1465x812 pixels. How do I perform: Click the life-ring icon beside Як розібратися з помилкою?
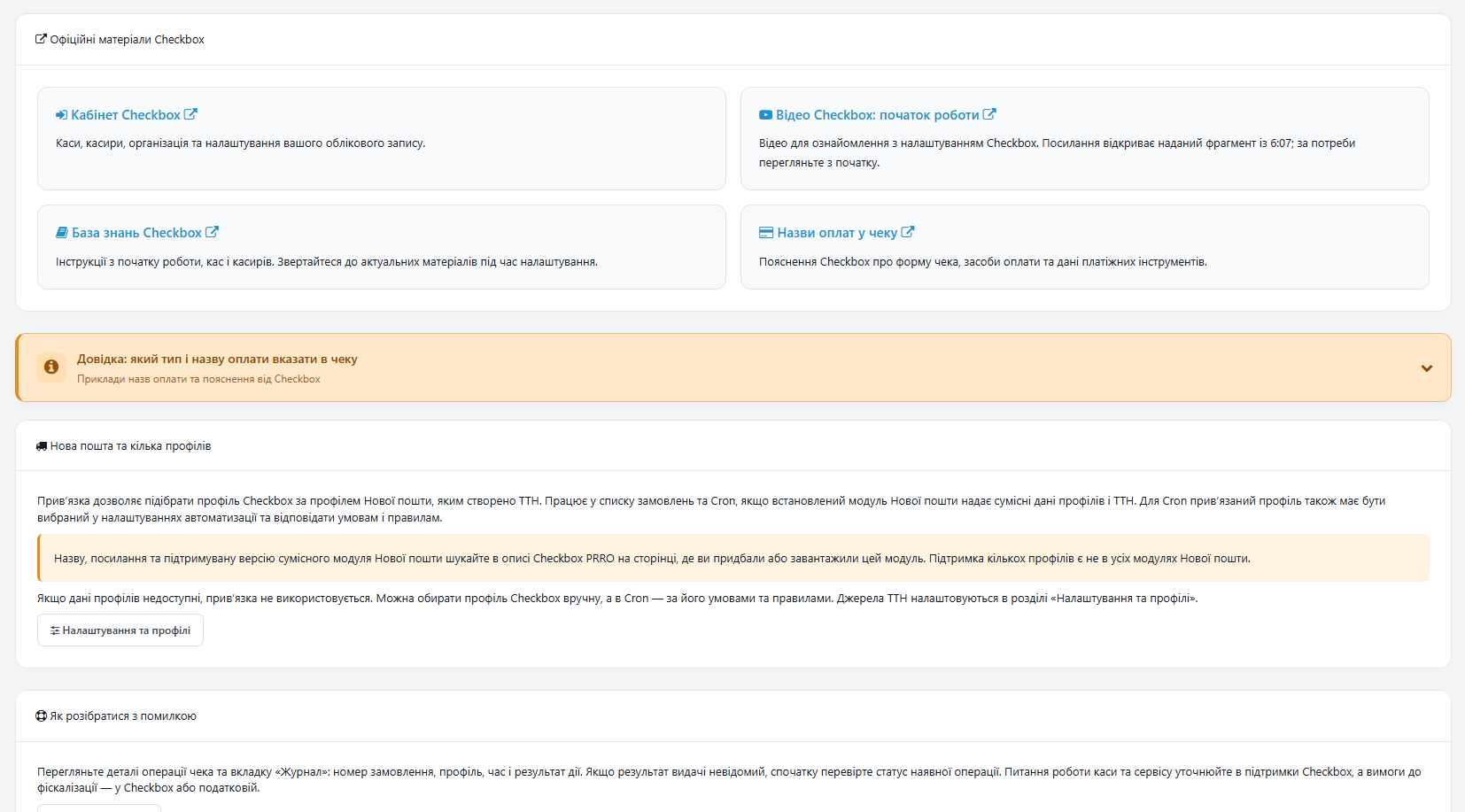pyautogui.click(x=41, y=716)
